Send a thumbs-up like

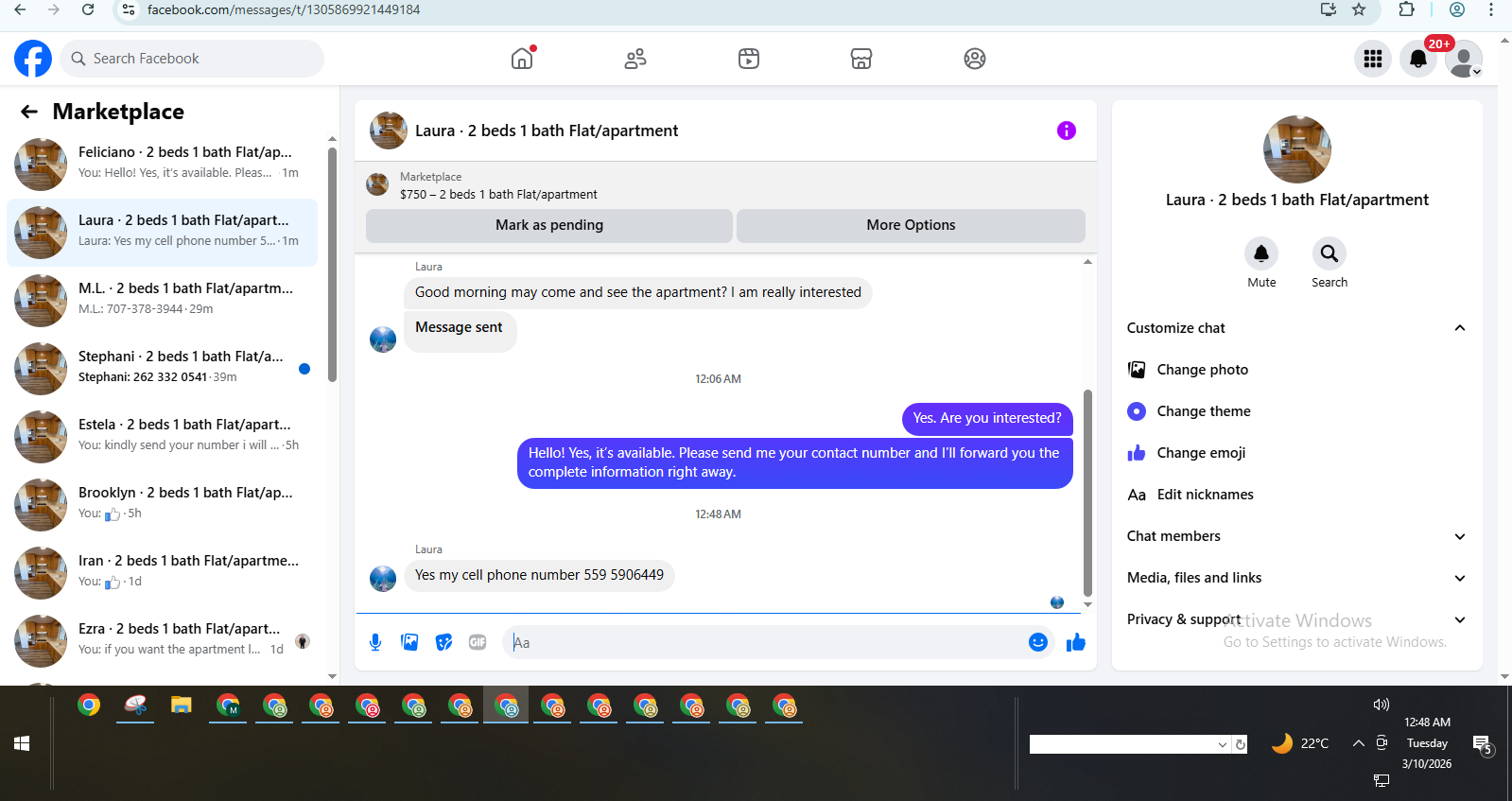click(x=1076, y=642)
